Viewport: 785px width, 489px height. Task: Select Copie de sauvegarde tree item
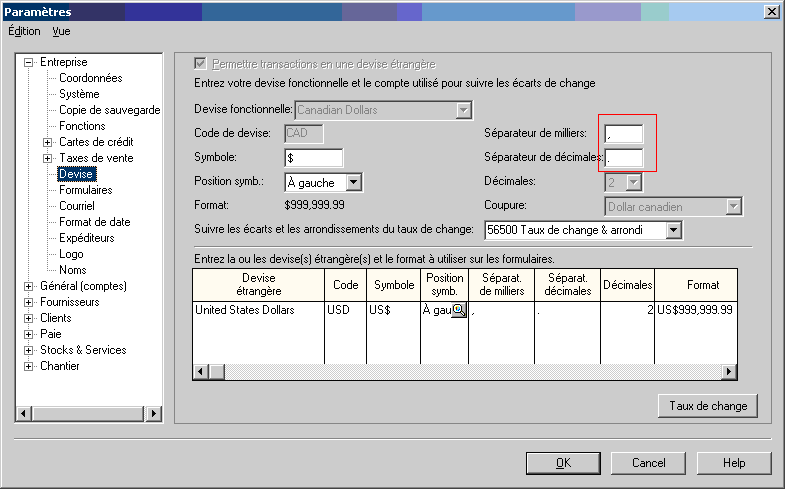109,110
